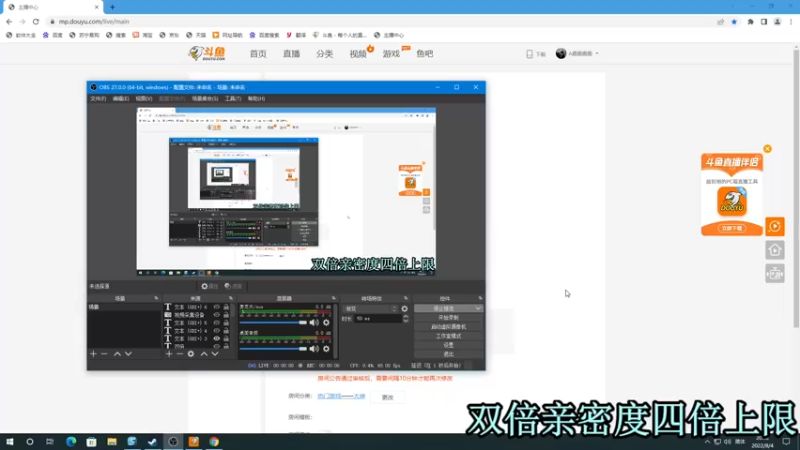Open Microsoft Edge from the taskbar
This screenshot has height=450, width=800.
click(71, 442)
